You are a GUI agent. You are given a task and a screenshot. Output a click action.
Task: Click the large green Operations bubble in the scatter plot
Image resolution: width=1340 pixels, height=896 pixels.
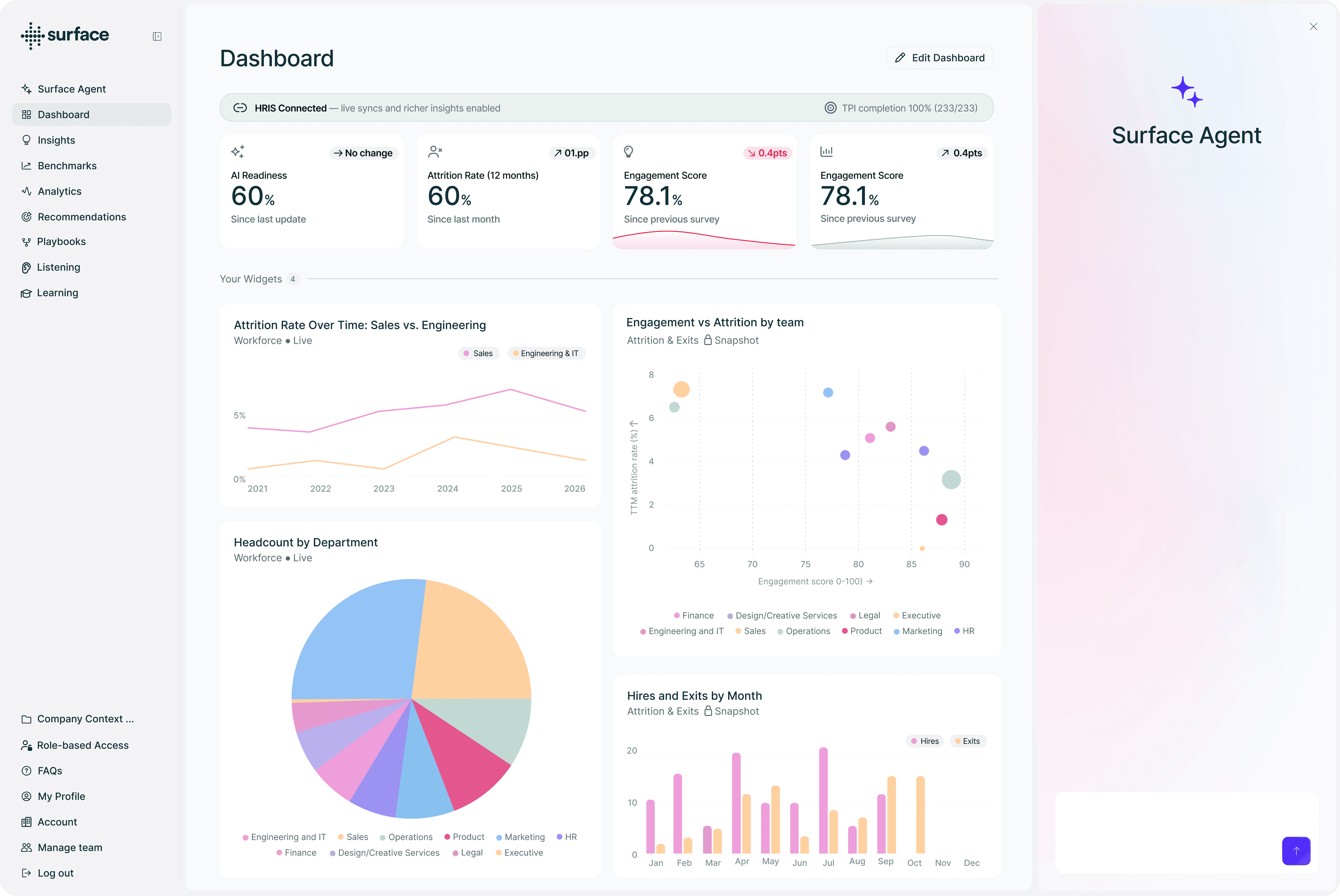point(951,480)
